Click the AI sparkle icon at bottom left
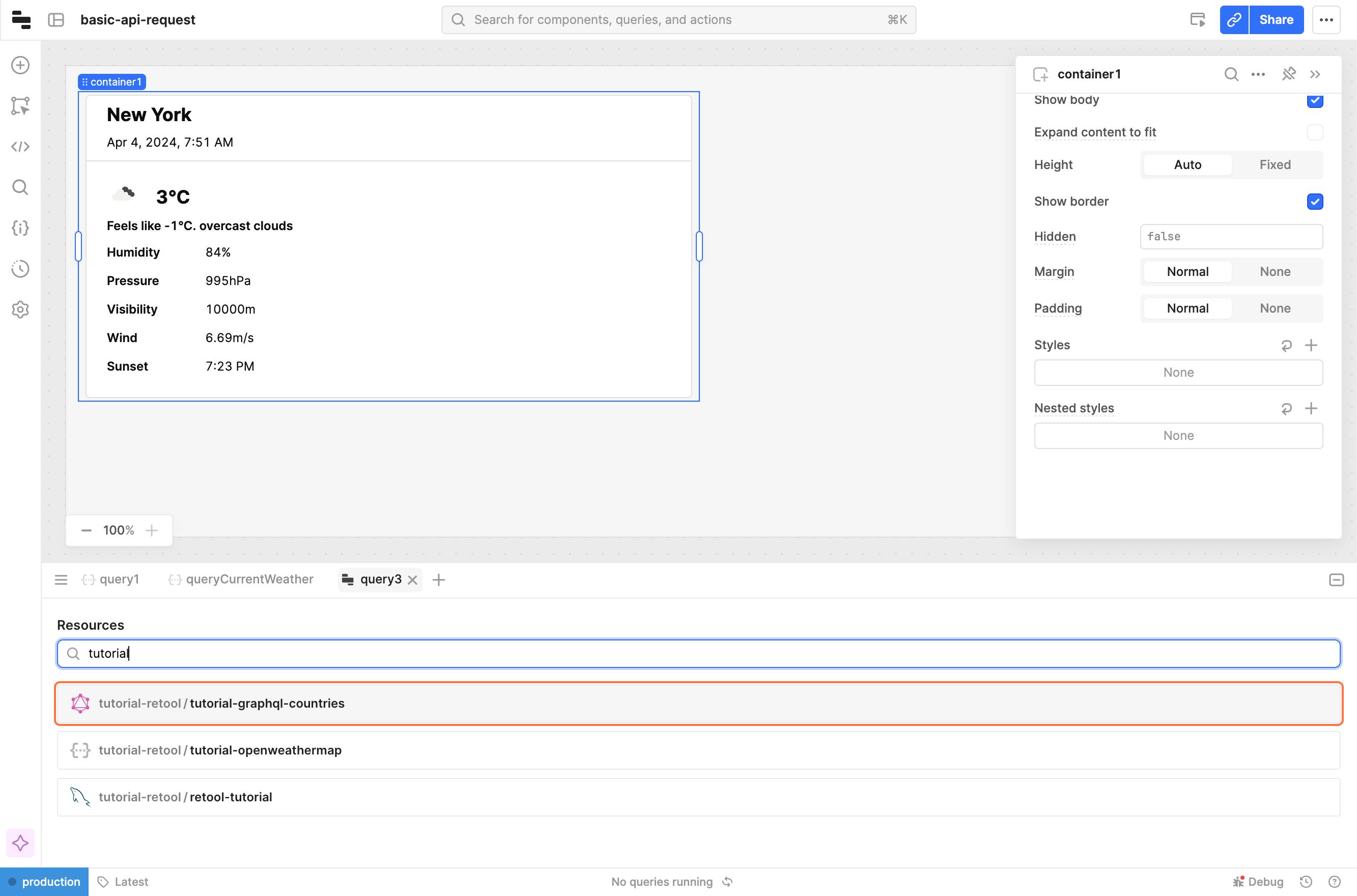1357x896 pixels. [20, 843]
